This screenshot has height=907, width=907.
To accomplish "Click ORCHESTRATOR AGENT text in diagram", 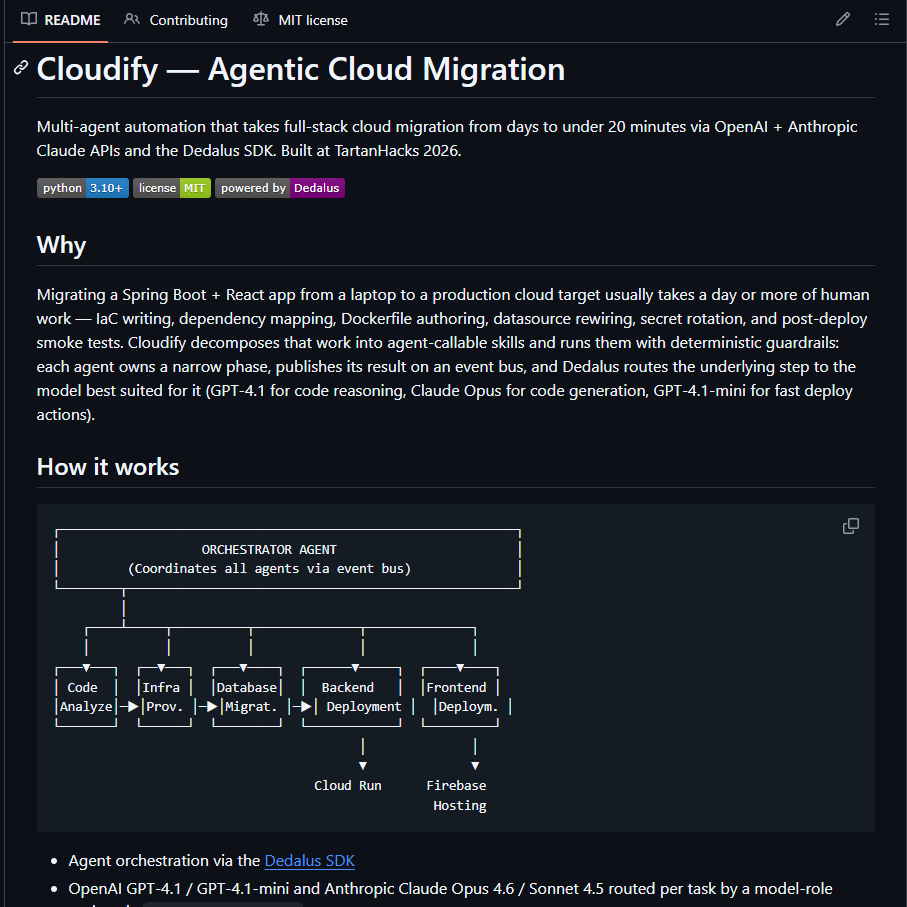I will tap(269, 550).
